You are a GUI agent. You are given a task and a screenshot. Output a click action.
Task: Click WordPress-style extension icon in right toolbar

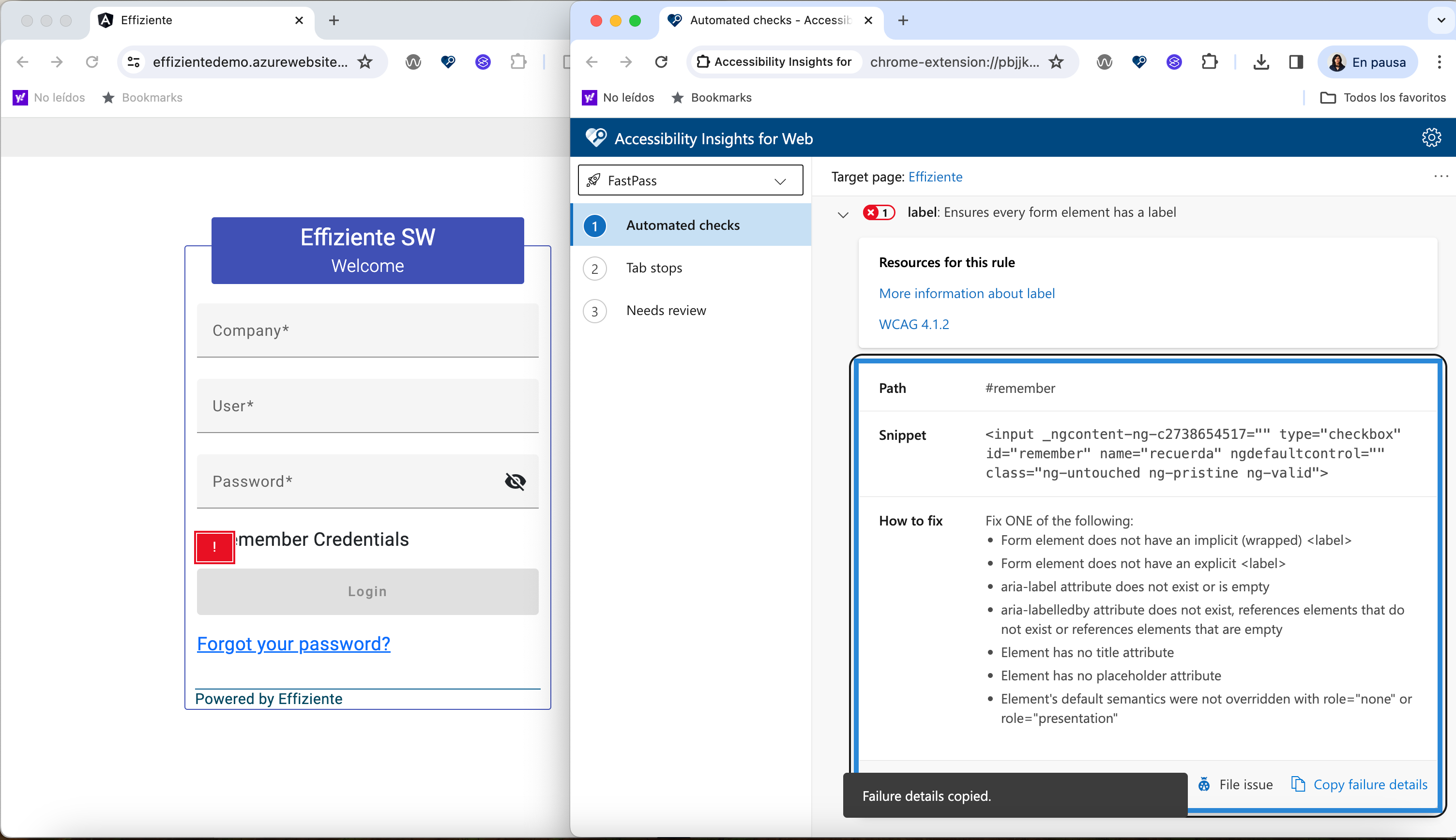coord(1104,62)
